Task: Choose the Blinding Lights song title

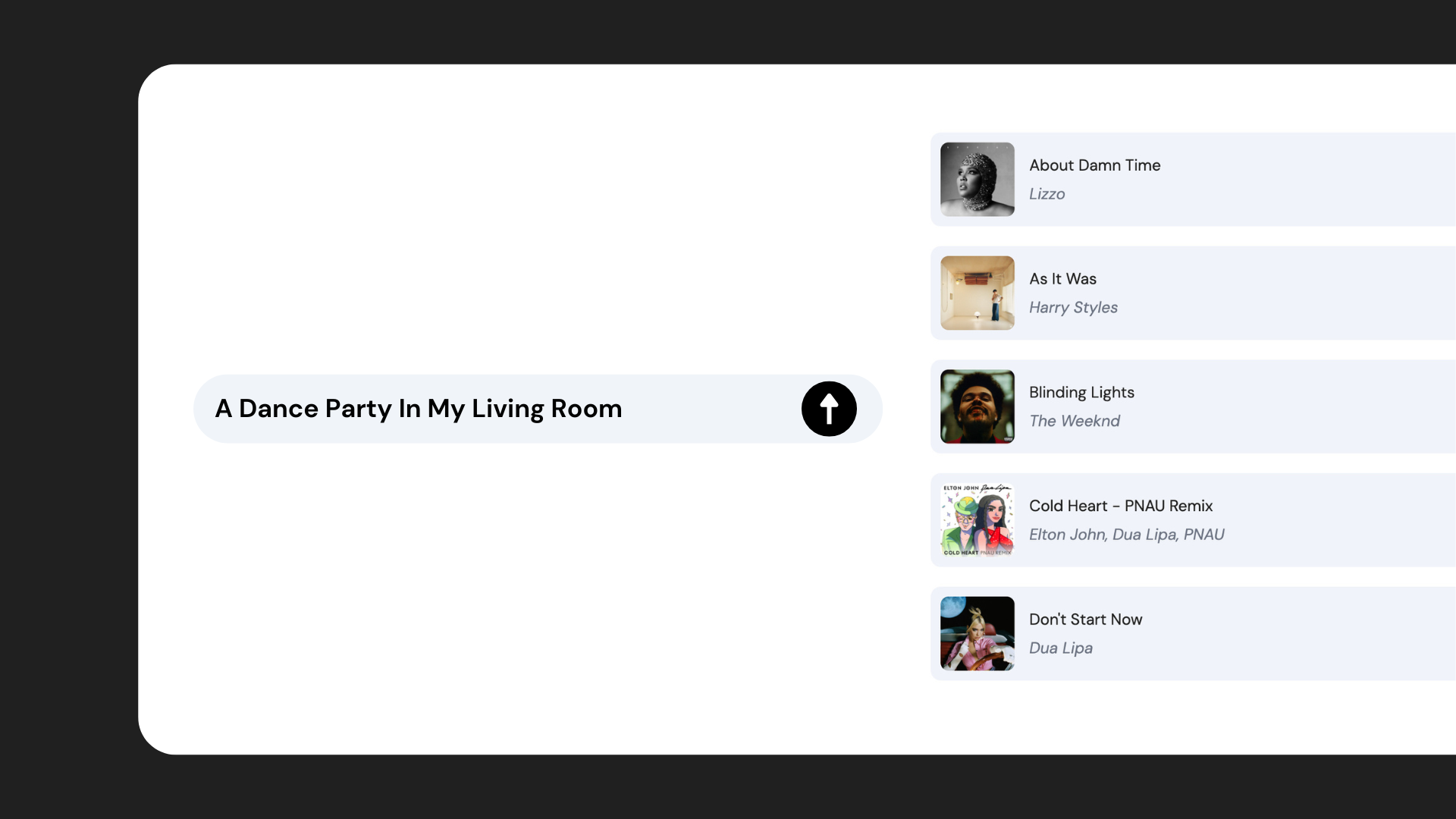Action: click(x=1081, y=393)
